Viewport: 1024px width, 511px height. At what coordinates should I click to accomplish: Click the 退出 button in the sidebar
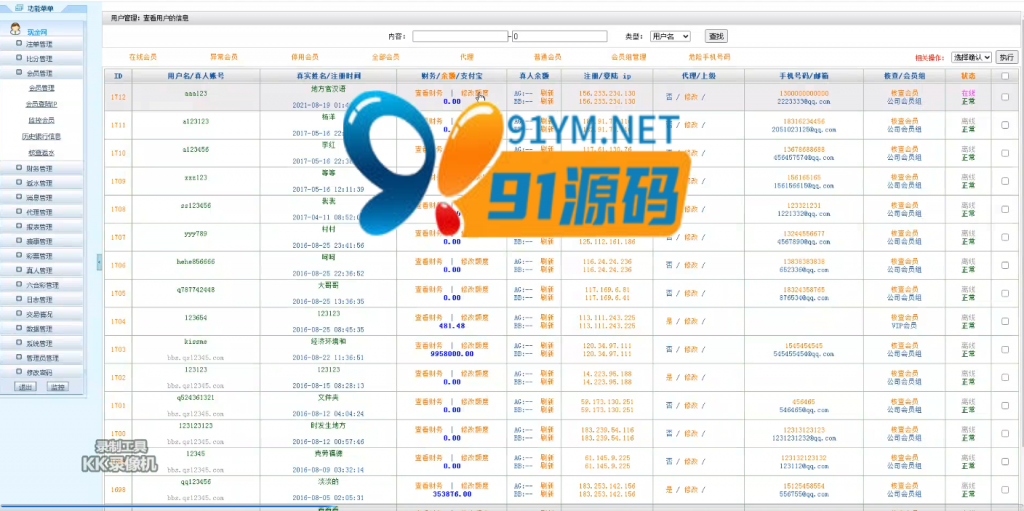[26, 386]
